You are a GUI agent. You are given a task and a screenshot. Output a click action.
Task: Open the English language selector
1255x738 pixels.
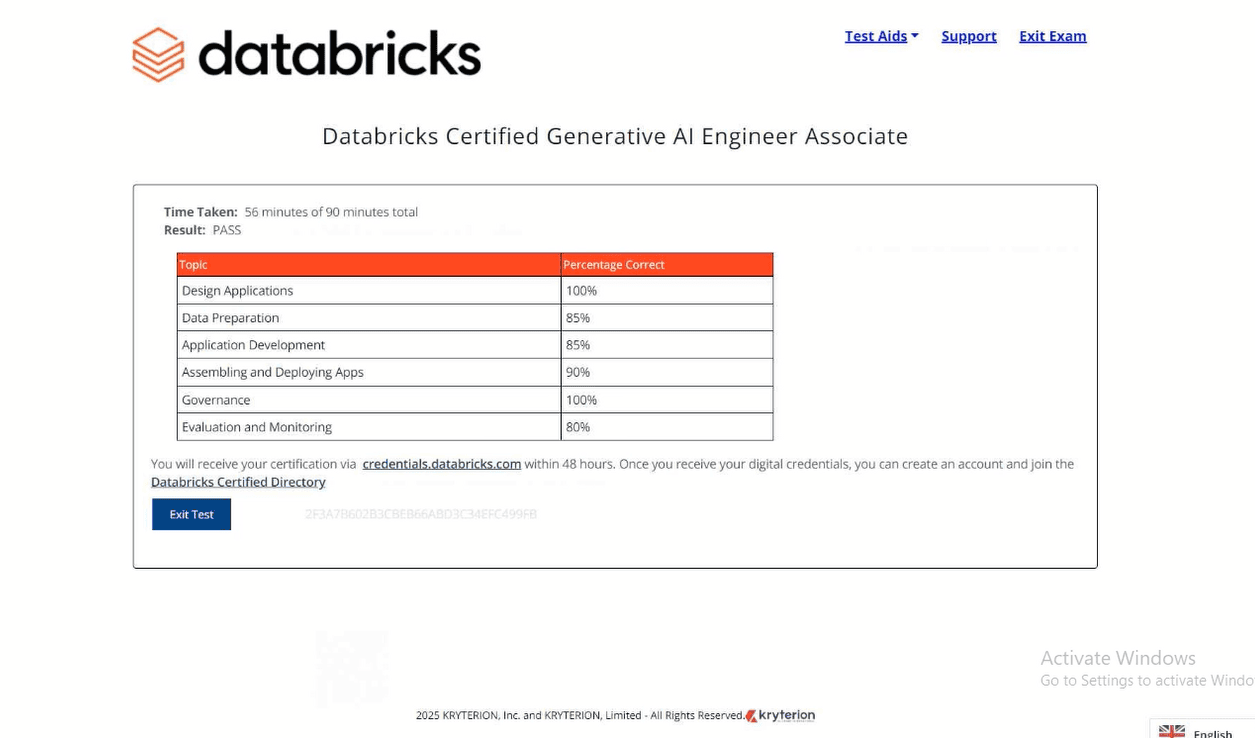tap(1212, 732)
